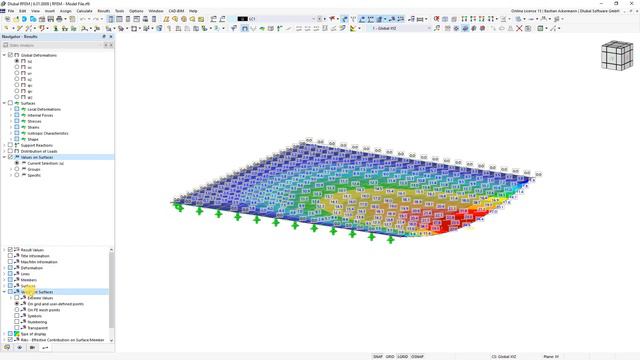Image resolution: width=640 pixels, height=360 pixels.
Task: Toggle the Result Values checkbox
Action: pos(11,250)
